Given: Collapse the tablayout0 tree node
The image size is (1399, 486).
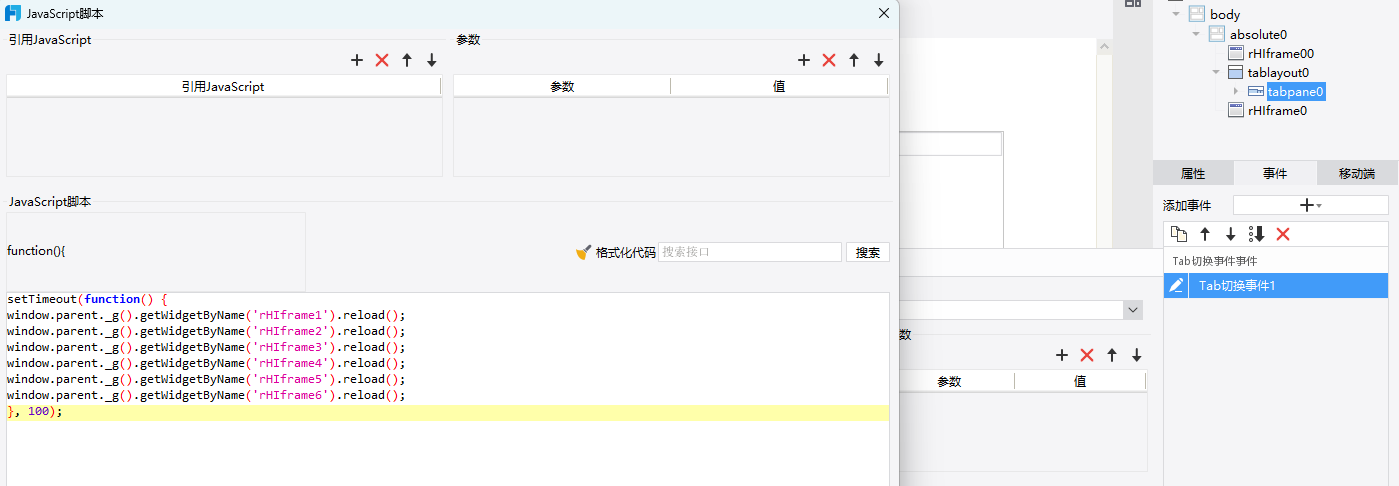Looking at the screenshot, I should [x=1216, y=72].
